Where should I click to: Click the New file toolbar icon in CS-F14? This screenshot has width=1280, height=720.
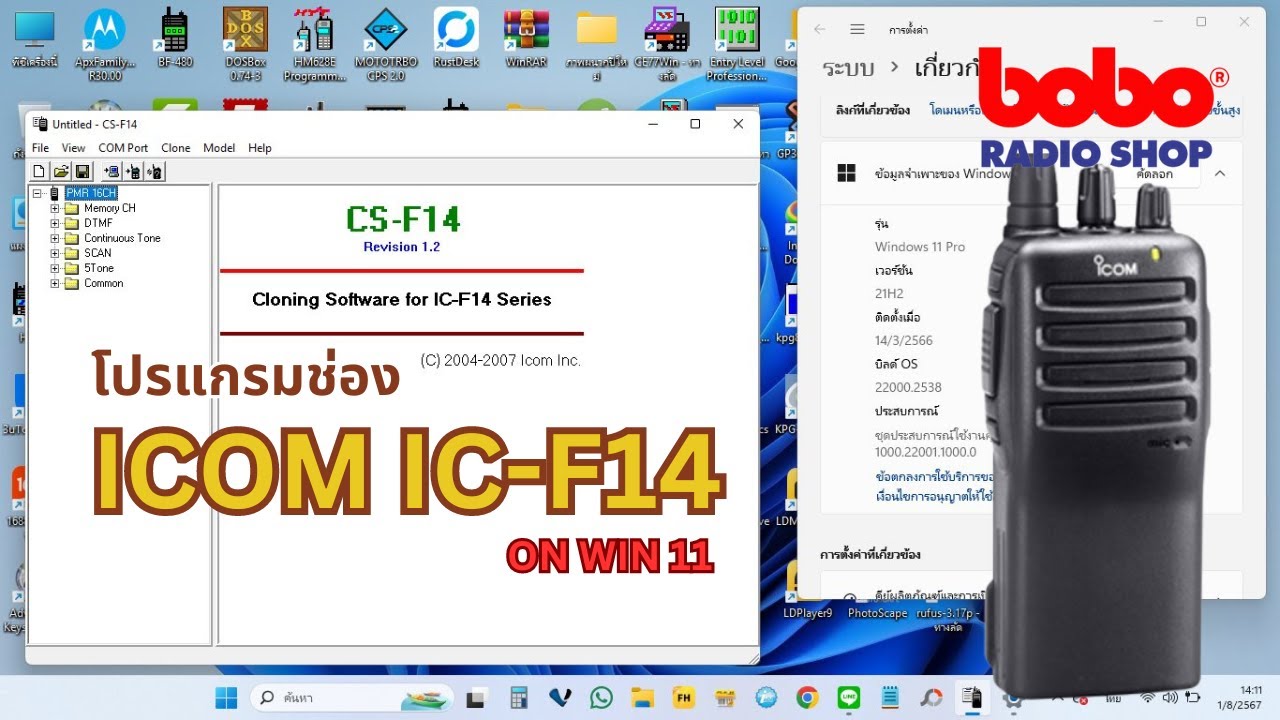pyautogui.click(x=39, y=172)
